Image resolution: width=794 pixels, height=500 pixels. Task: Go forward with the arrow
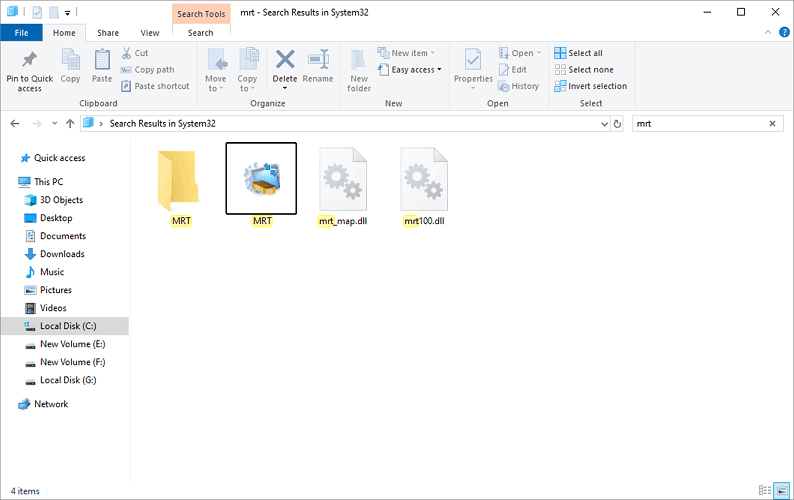point(36,124)
